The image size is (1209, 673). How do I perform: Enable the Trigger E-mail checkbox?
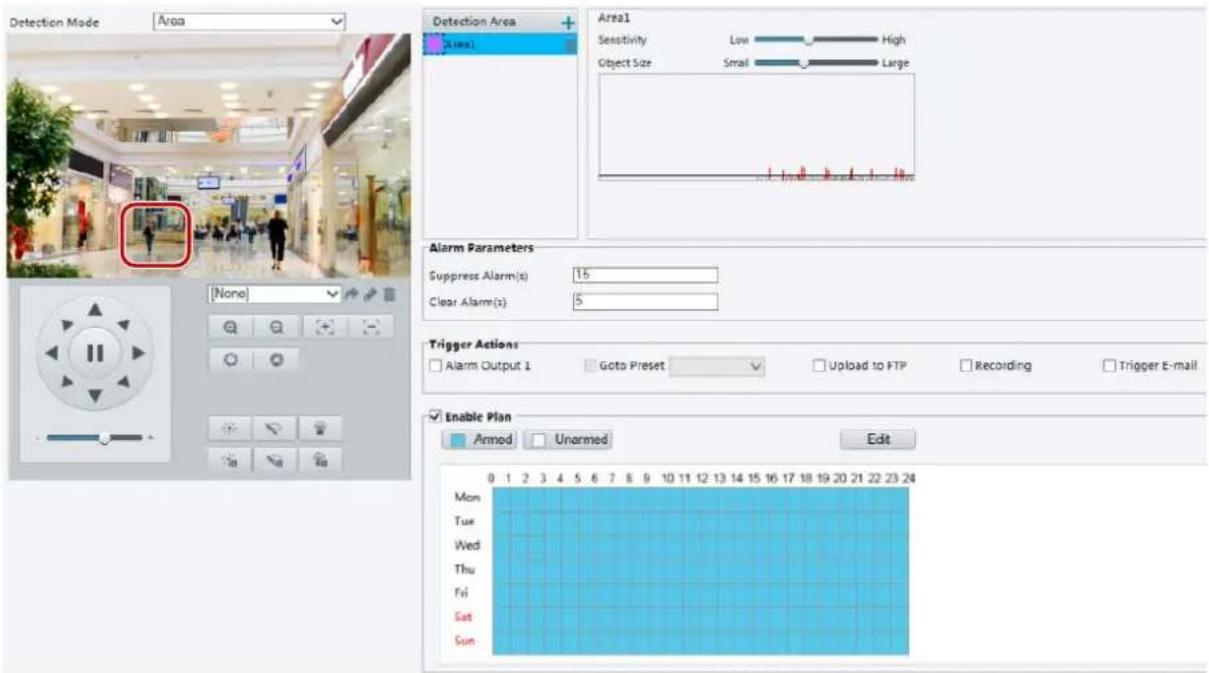tap(1109, 366)
